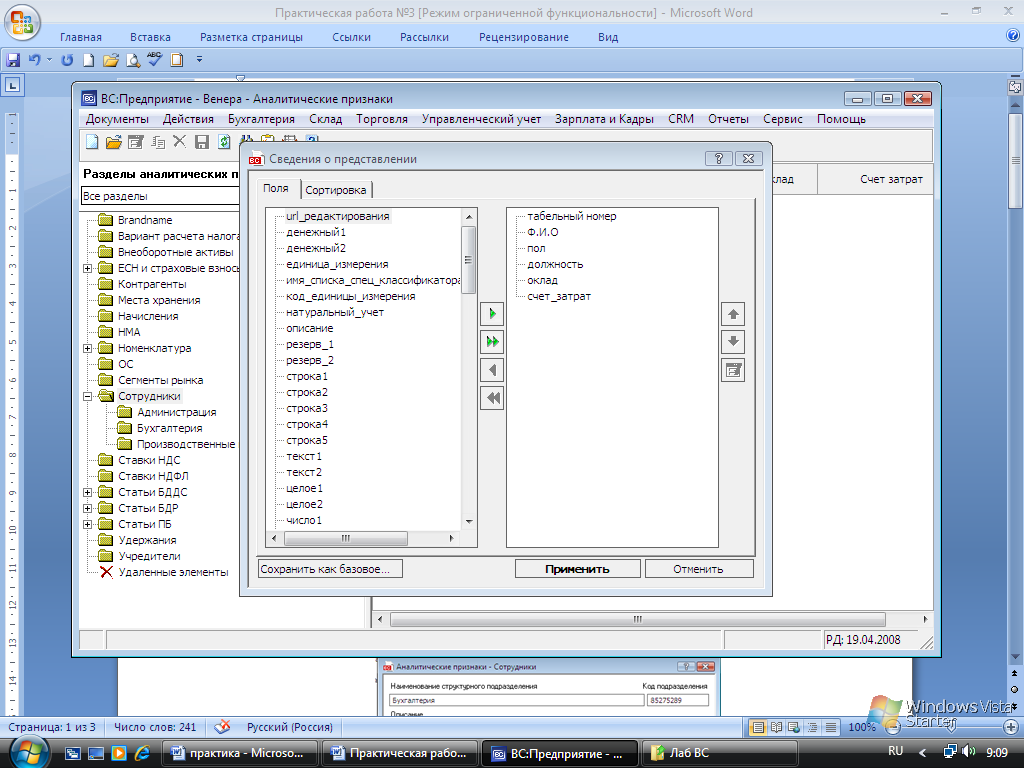Image resolution: width=1024 pixels, height=768 pixels.
Task: Open Зарплата и Кадры menu
Action: (604, 119)
